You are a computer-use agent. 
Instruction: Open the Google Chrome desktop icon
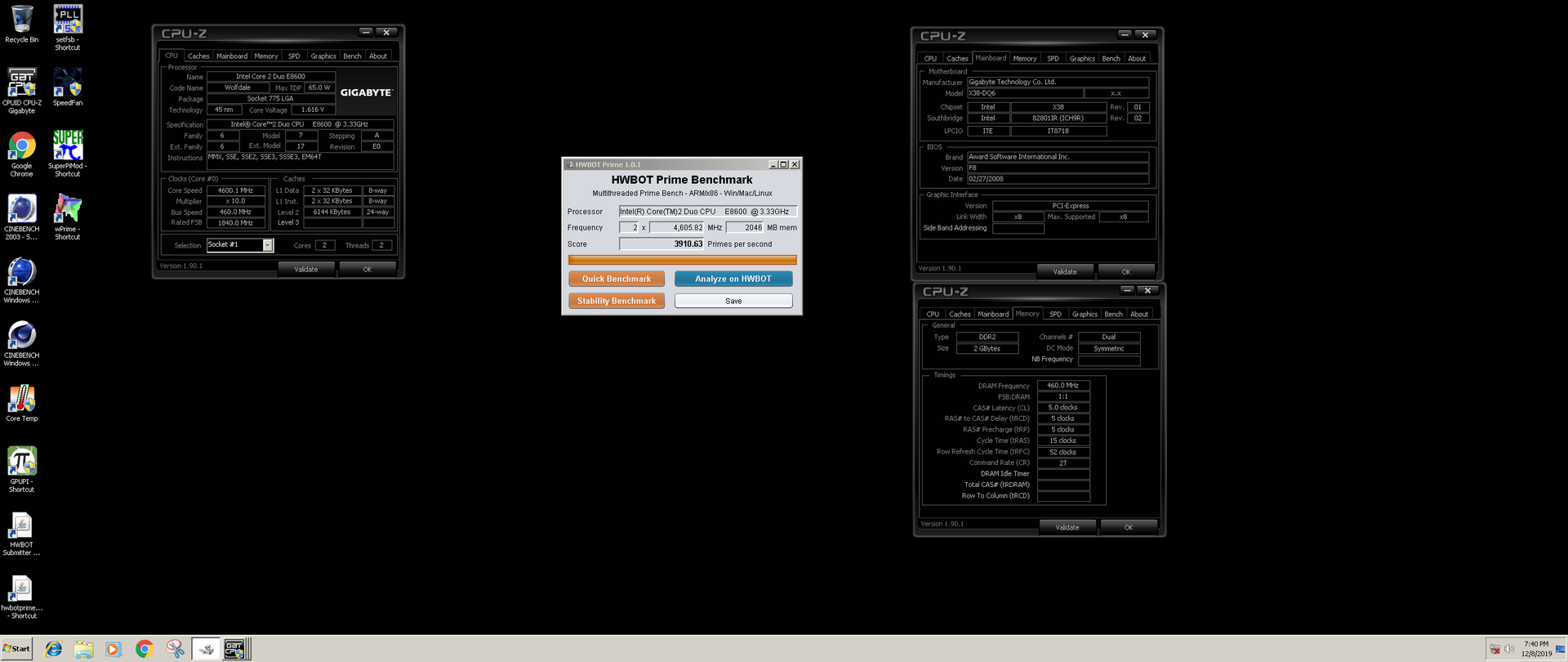point(22,154)
